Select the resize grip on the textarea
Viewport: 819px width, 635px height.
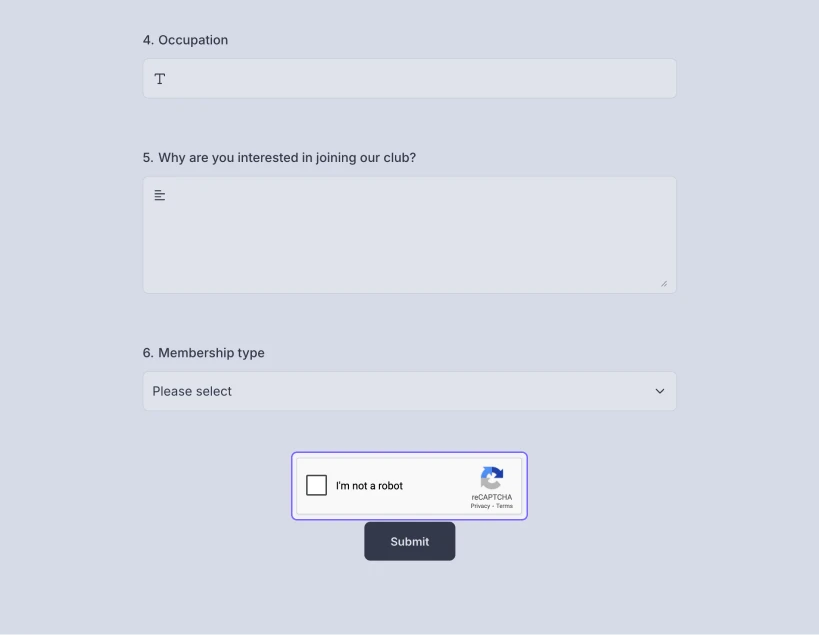click(663, 282)
